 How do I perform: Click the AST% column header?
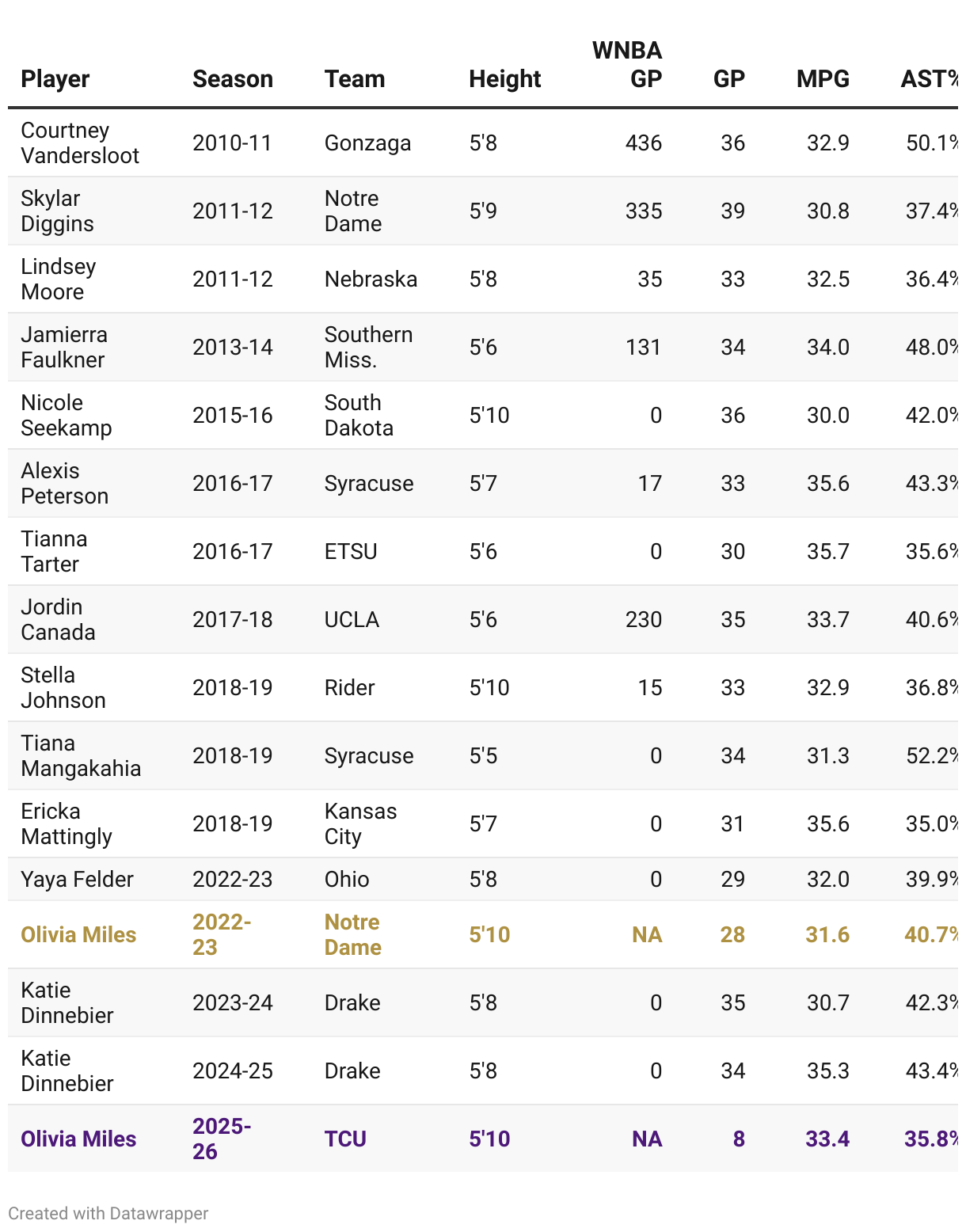tap(930, 79)
